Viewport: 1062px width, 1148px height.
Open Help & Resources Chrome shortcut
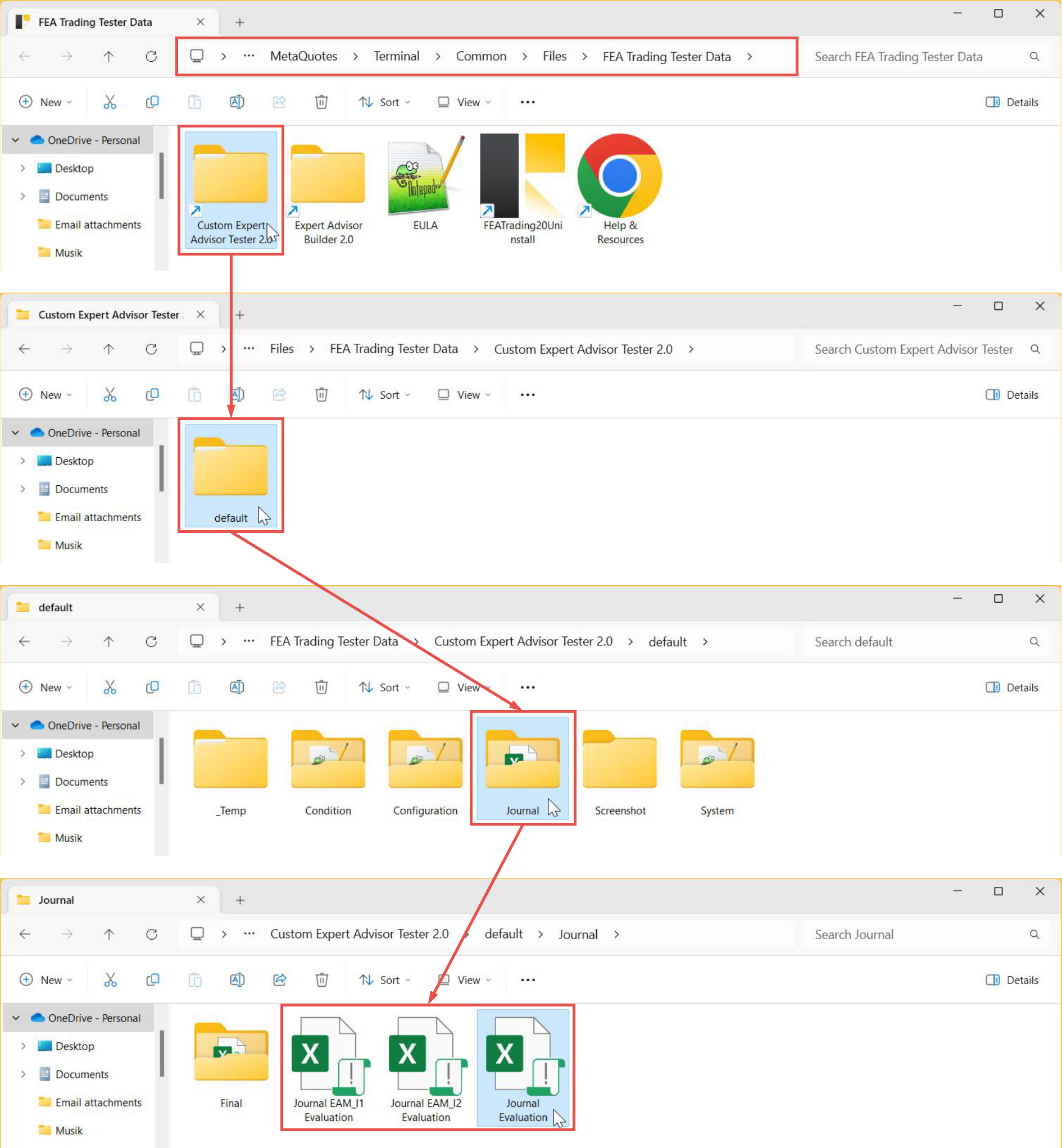[620, 190]
